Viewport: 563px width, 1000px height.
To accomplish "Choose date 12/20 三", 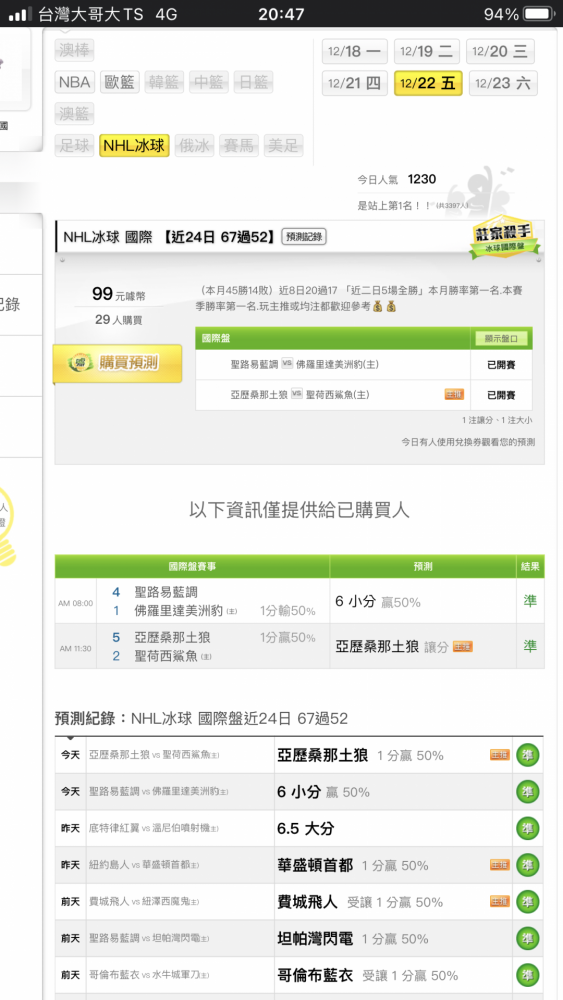I will (501, 52).
